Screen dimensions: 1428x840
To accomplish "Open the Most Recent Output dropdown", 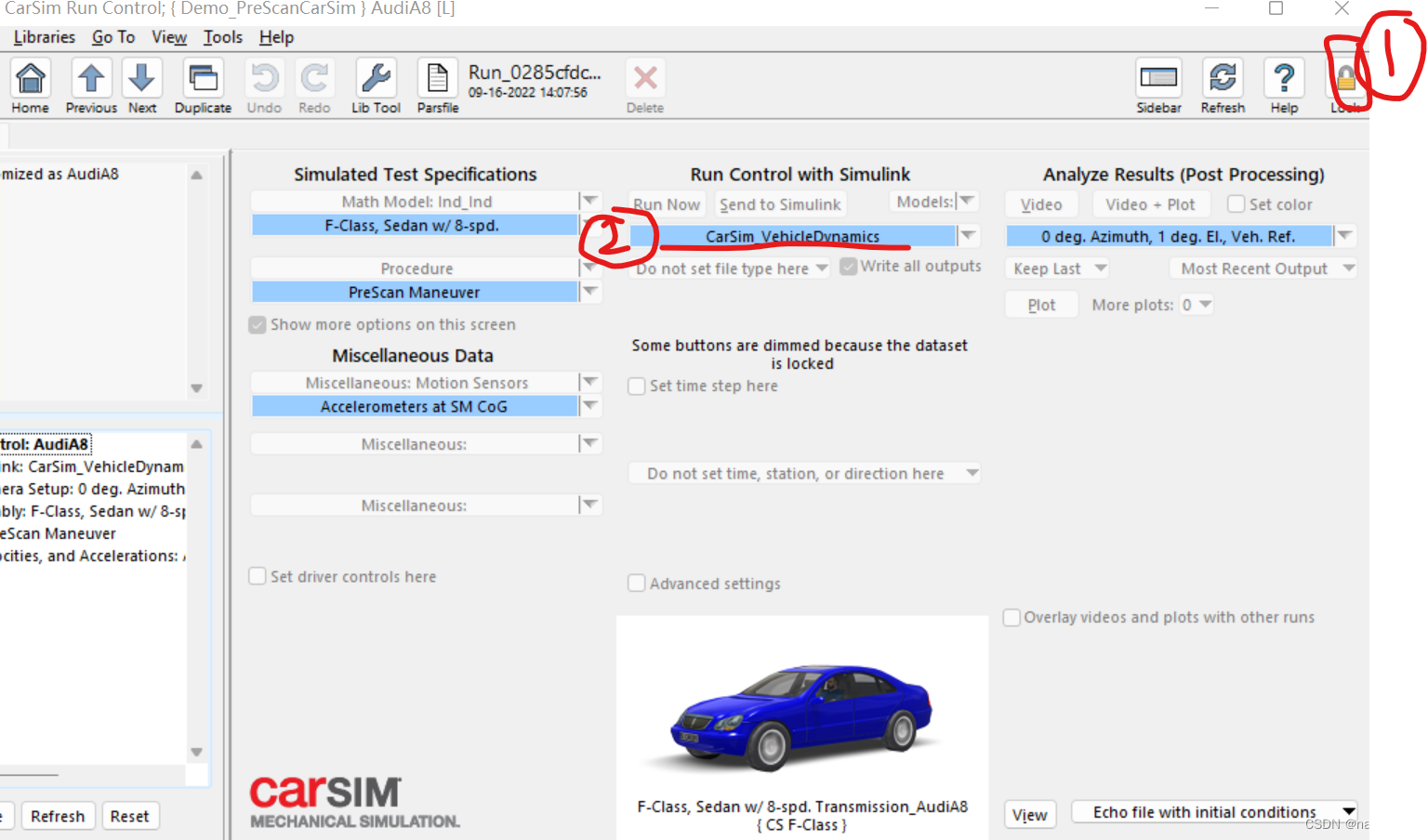I will (x=1263, y=269).
